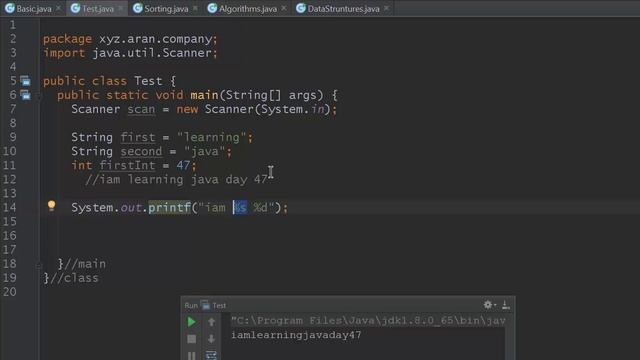Click 'import' keyword on line 3

[64, 53]
